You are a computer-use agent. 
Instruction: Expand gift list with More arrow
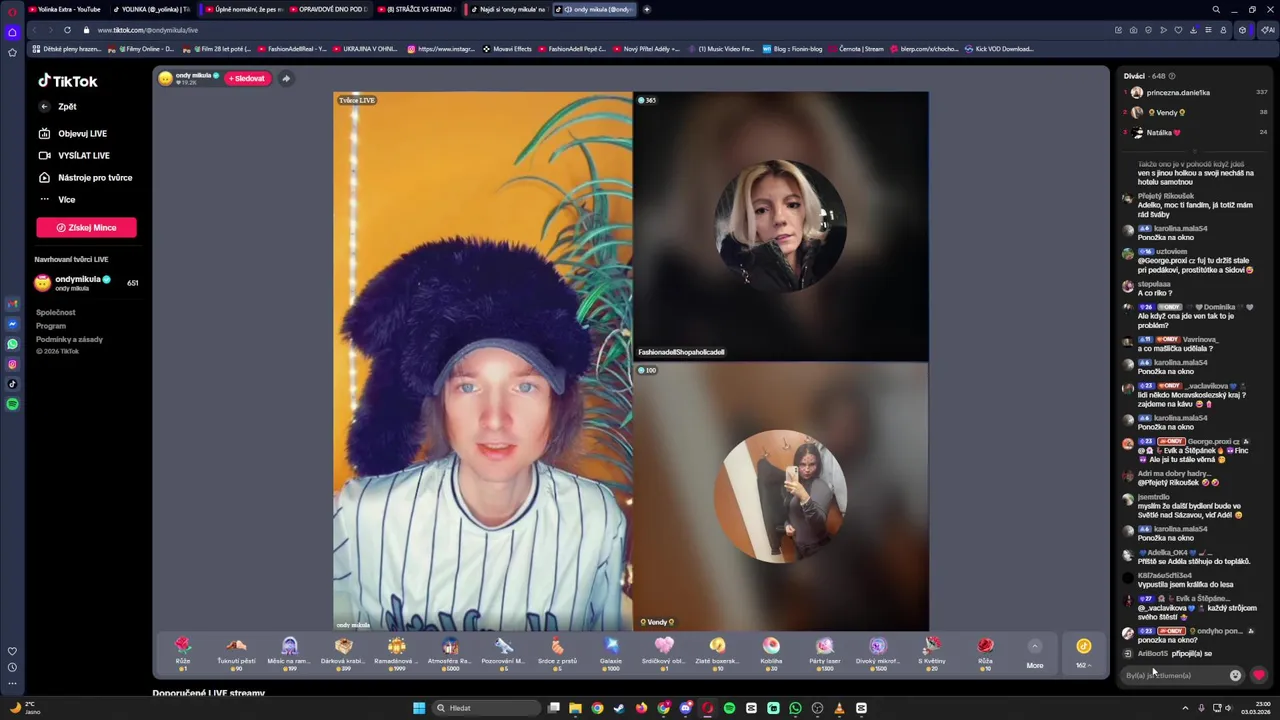1035,652
